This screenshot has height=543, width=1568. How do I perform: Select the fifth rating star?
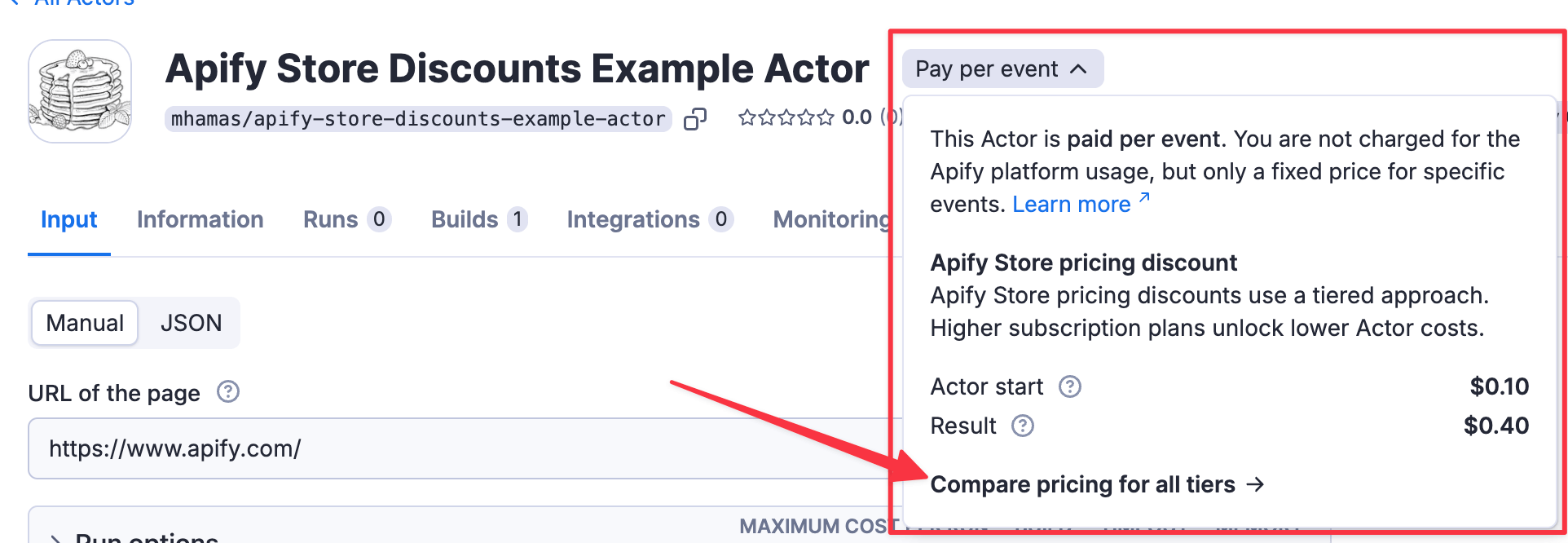point(825,117)
